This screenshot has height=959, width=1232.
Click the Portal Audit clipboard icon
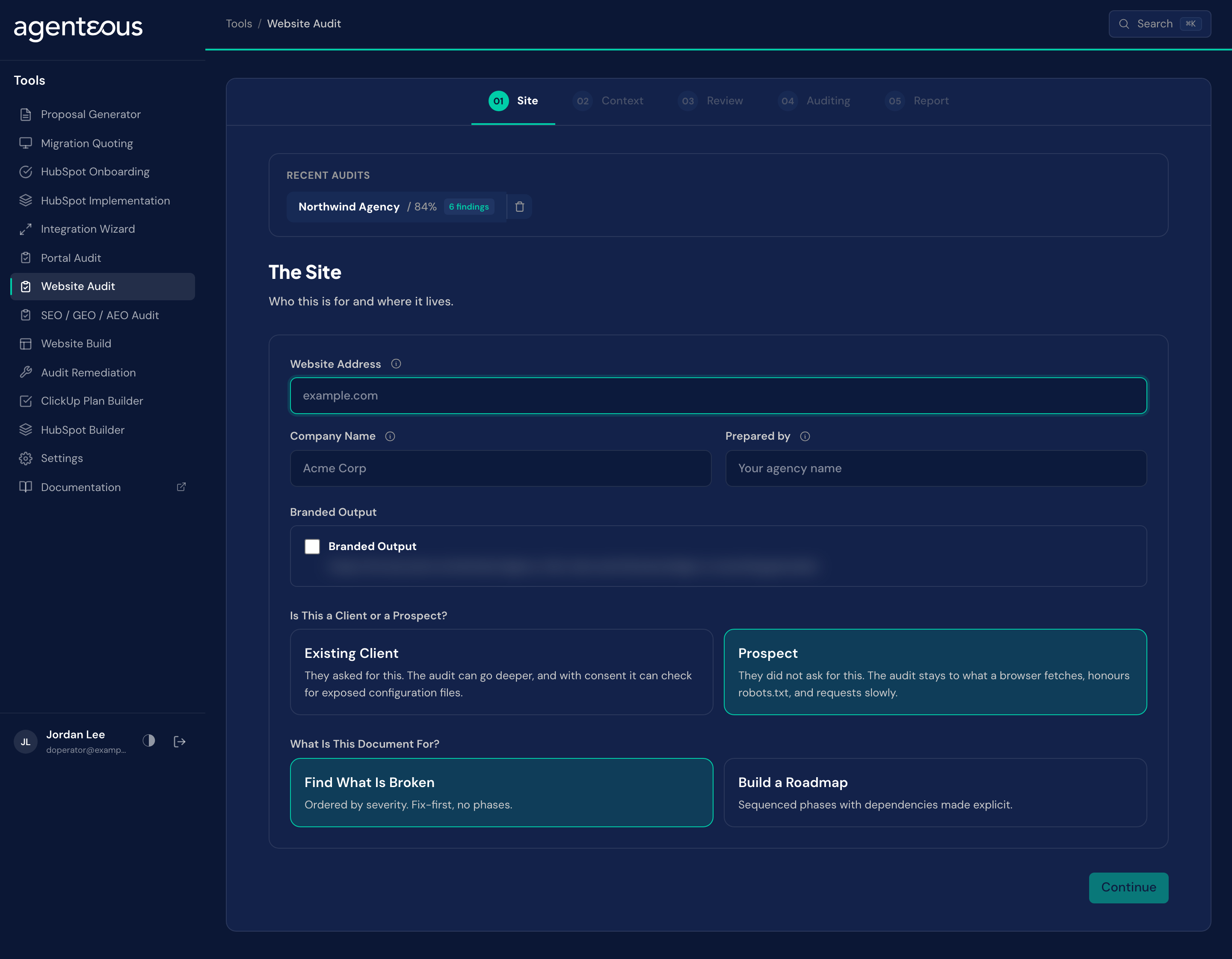(x=25, y=258)
